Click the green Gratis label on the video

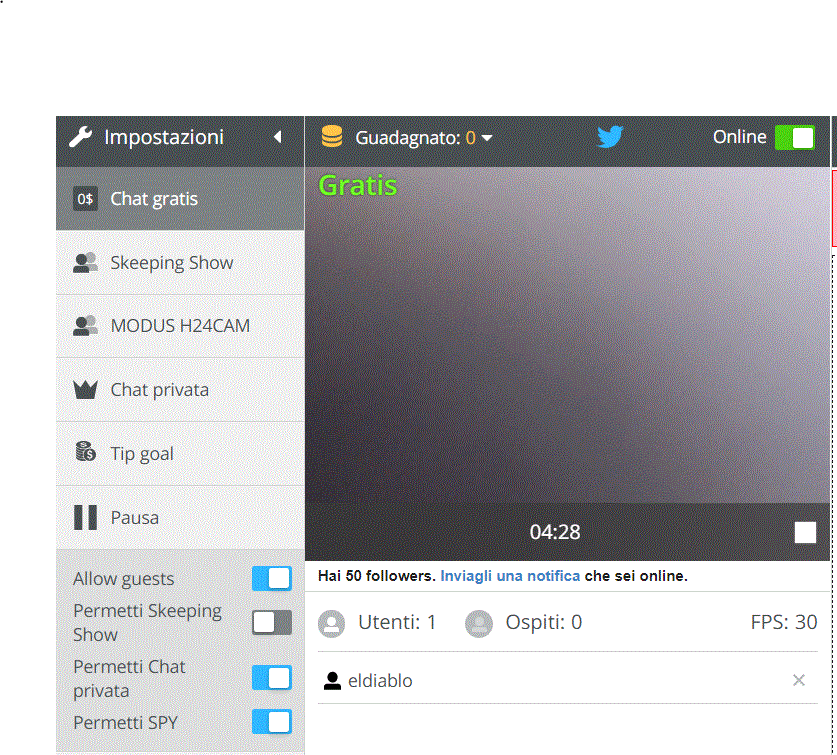click(x=358, y=186)
